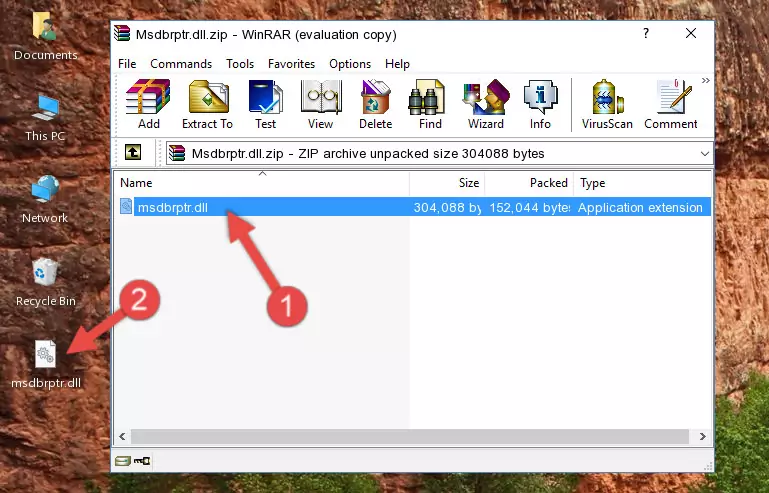Open the Favorites menu
Screen dimensions: 769x493
(x=291, y=64)
